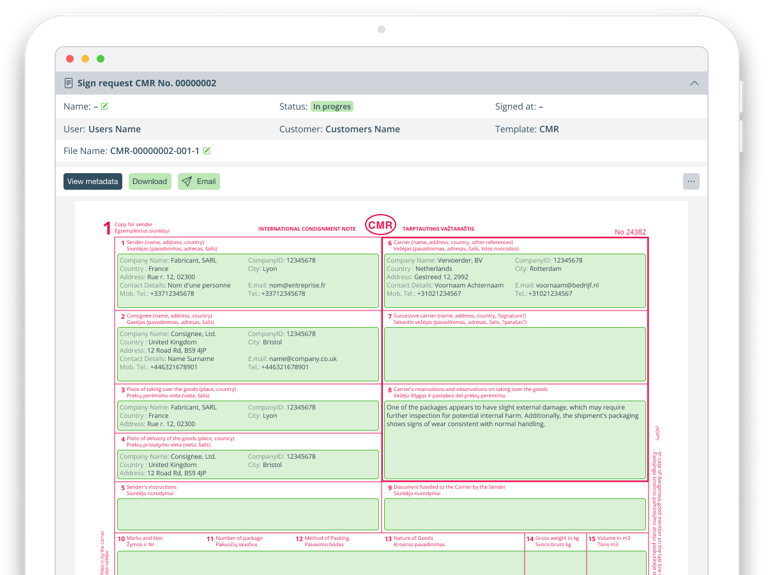Send the document via Email button
768x575 pixels.
199,181
